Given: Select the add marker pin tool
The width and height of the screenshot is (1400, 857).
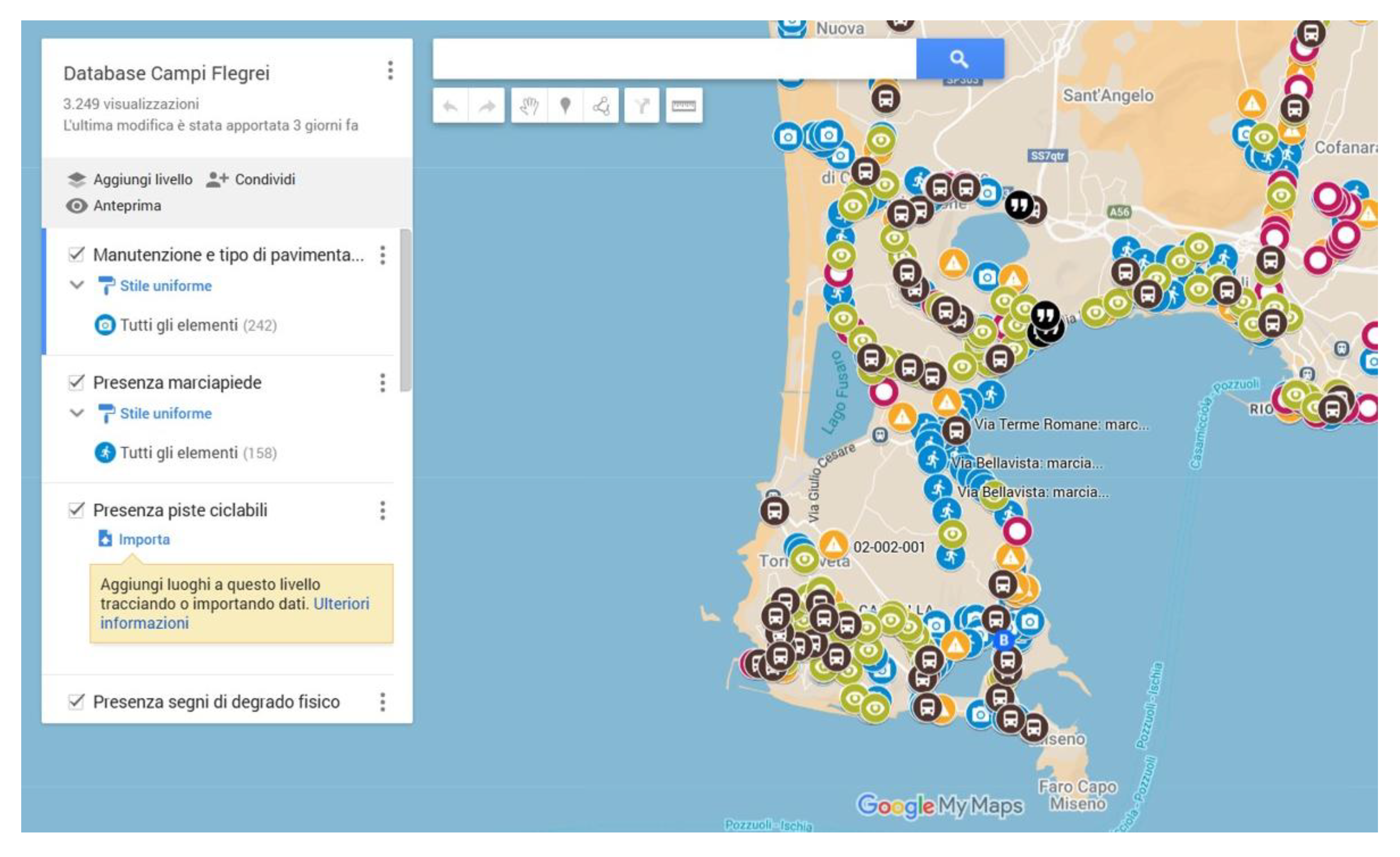Looking at the screenshot, I should point(565,106).
